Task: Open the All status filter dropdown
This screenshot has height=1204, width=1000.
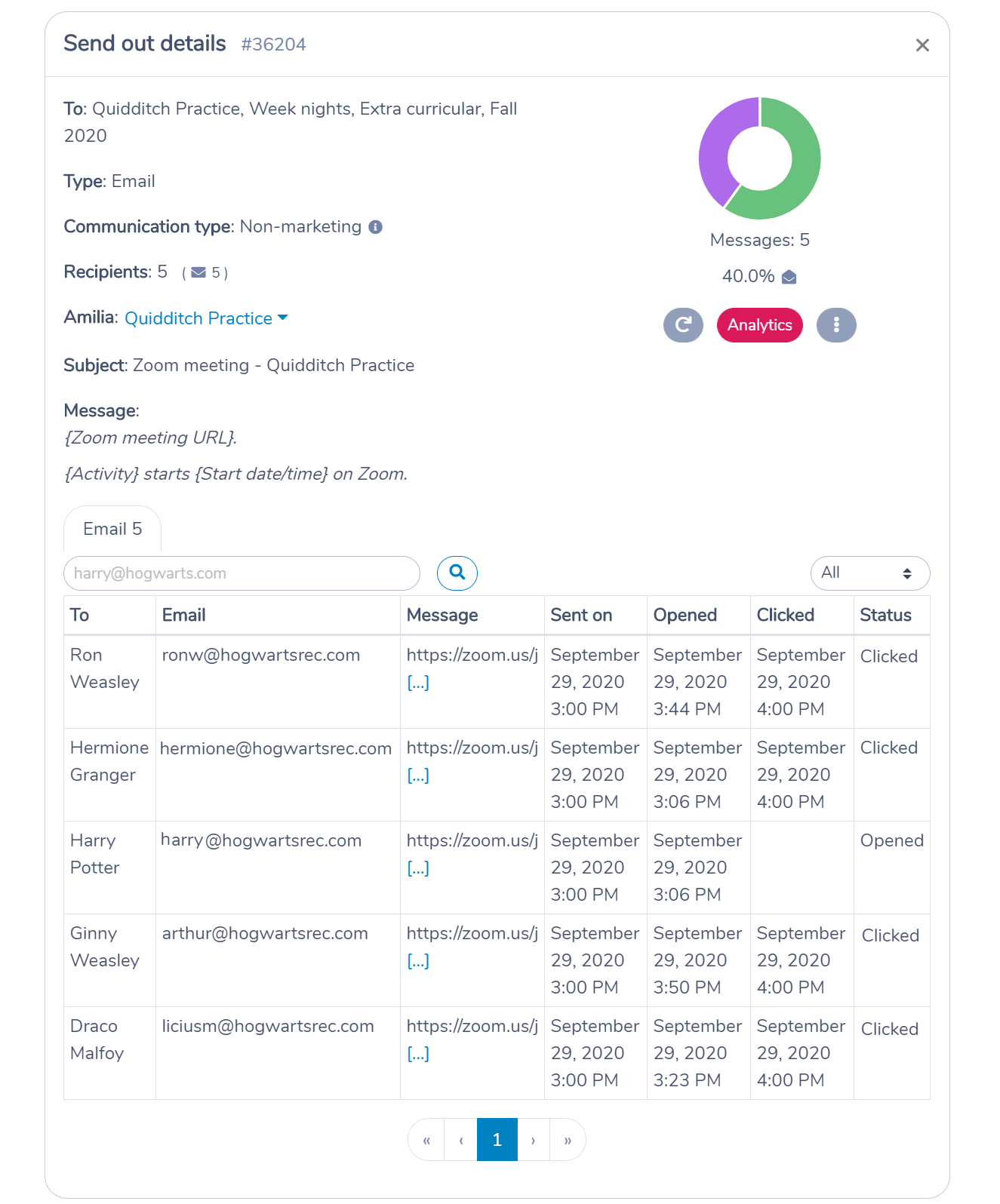Action: pos(870,573)
